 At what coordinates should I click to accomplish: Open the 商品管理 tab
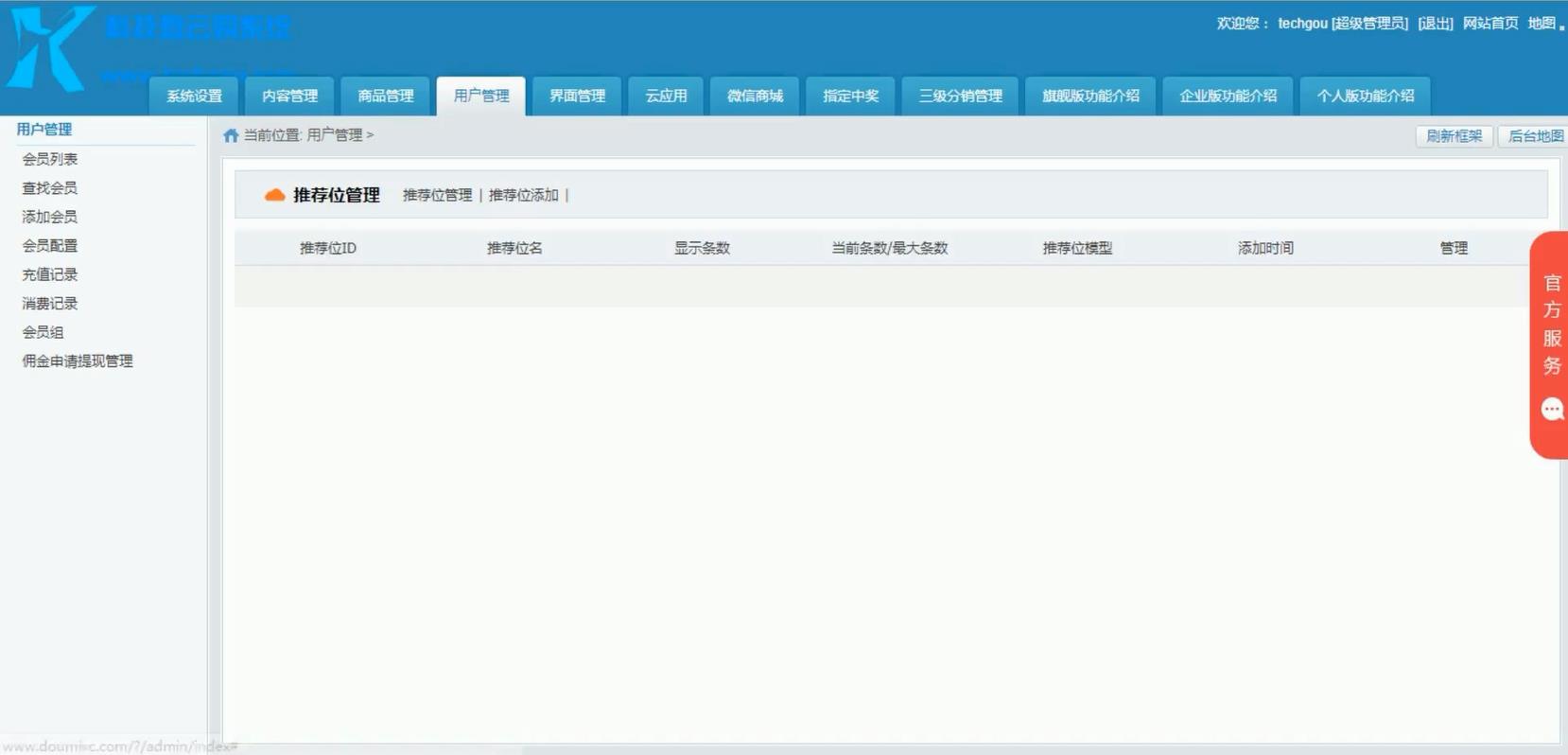coord(386,96)
